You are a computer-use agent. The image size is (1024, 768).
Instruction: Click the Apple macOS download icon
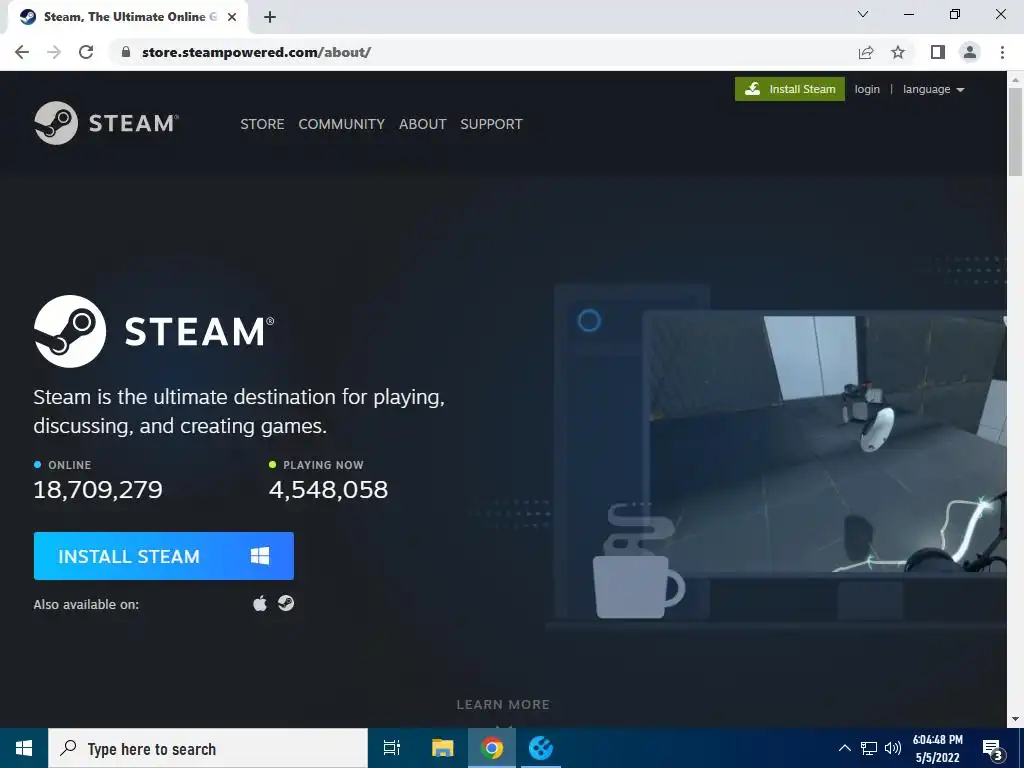coord(260,603)
